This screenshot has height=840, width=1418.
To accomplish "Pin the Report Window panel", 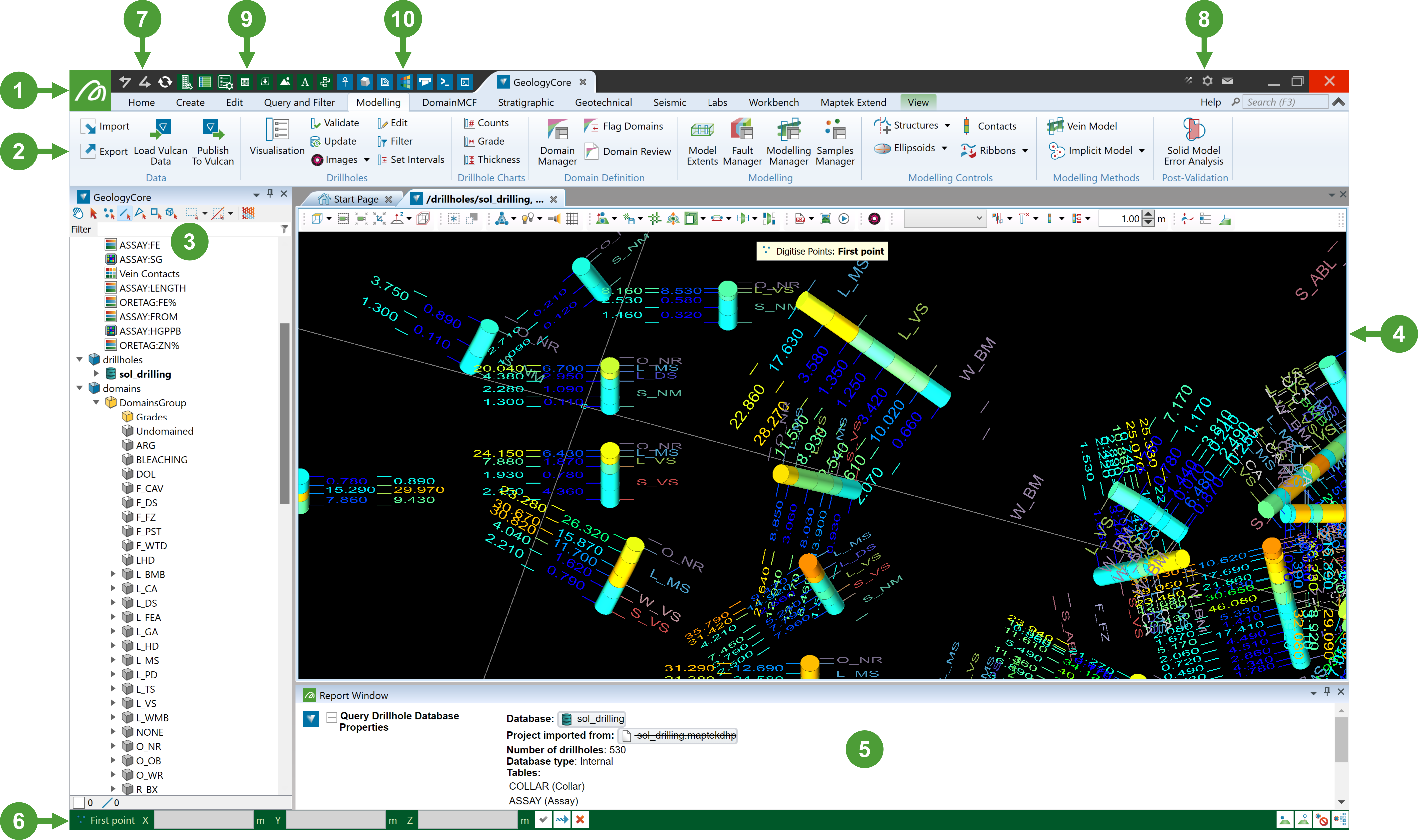I will click(1327, 691).
